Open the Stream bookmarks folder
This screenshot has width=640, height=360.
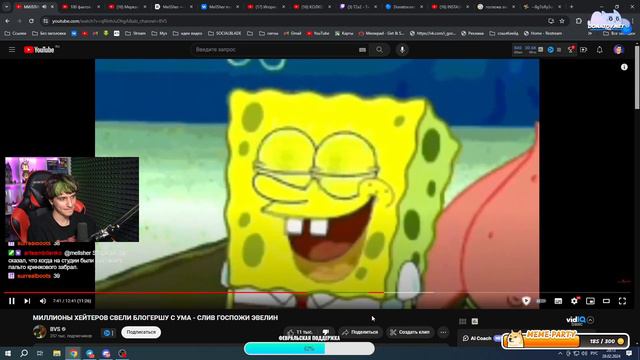(x=135, y=33)
